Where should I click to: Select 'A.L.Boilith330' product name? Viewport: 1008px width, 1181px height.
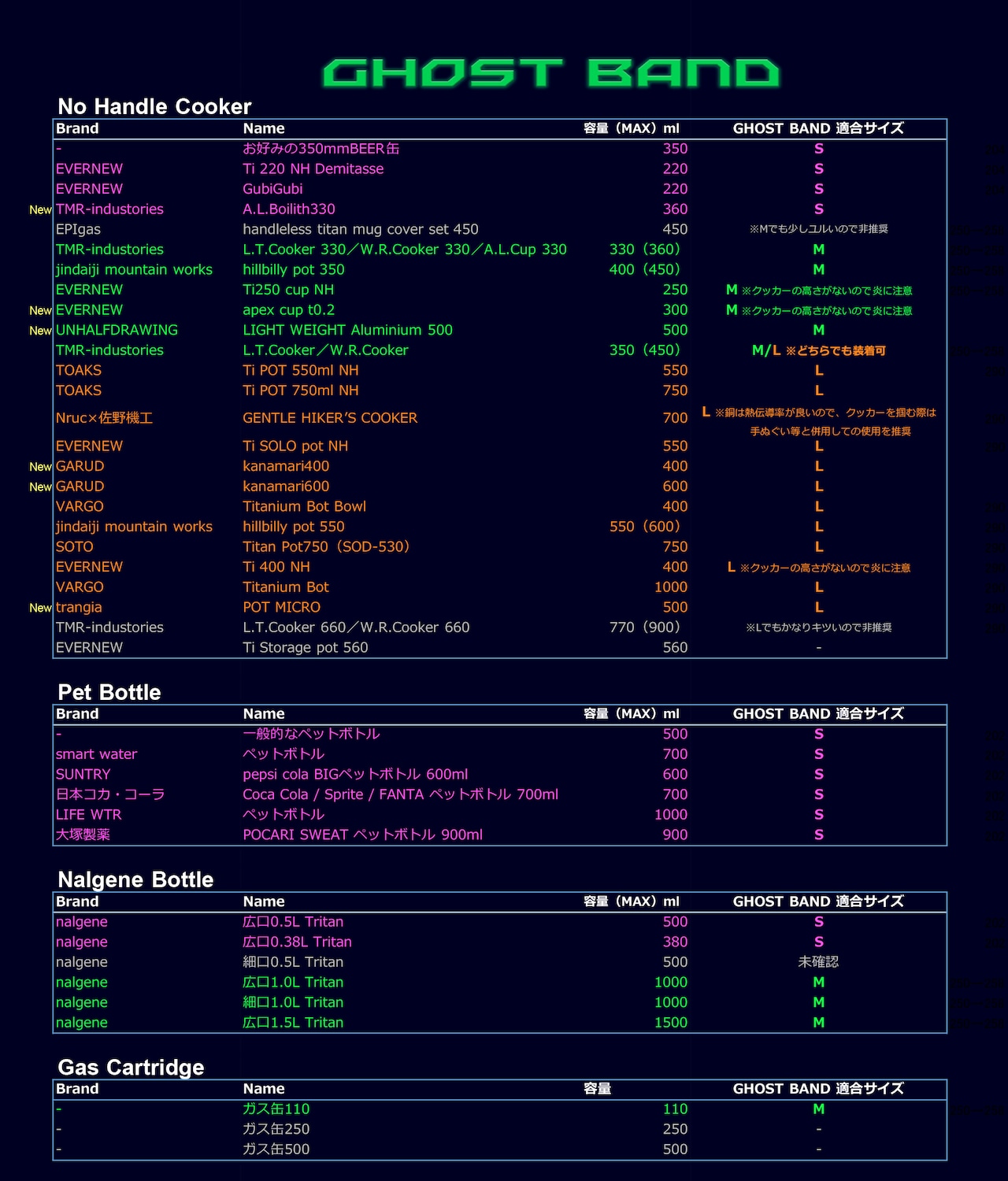click(x=289, y=209)
